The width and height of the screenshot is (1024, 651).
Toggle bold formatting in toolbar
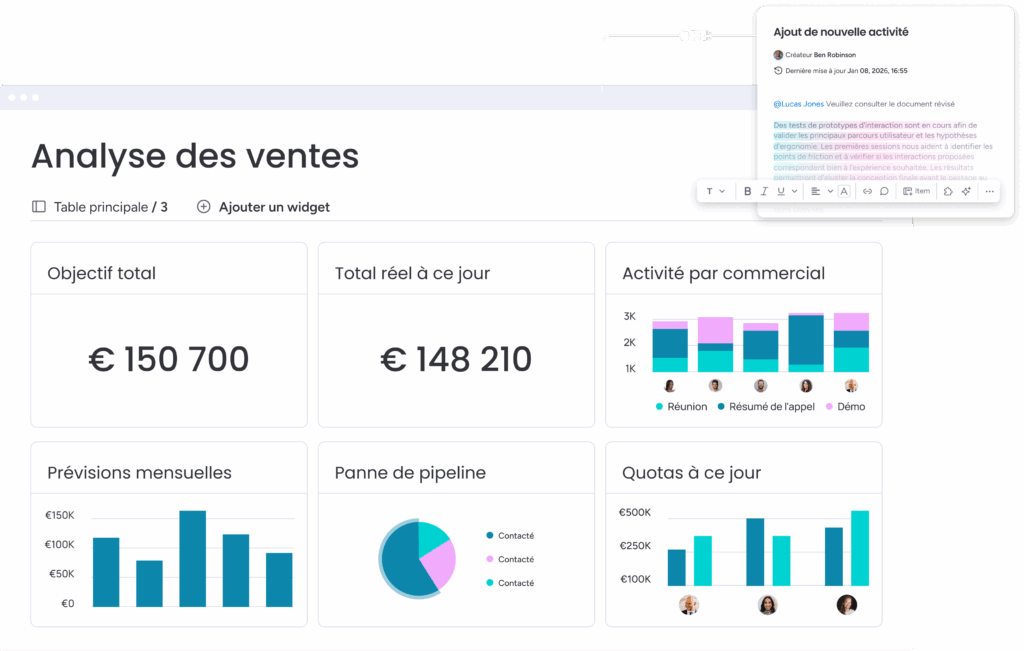click(x=747, y=191)
